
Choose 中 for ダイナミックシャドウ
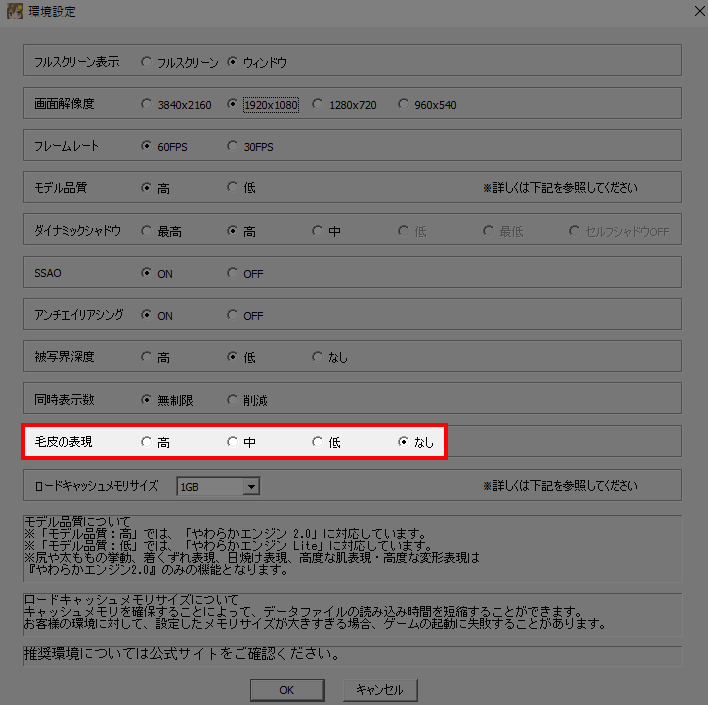coord(318,231)
